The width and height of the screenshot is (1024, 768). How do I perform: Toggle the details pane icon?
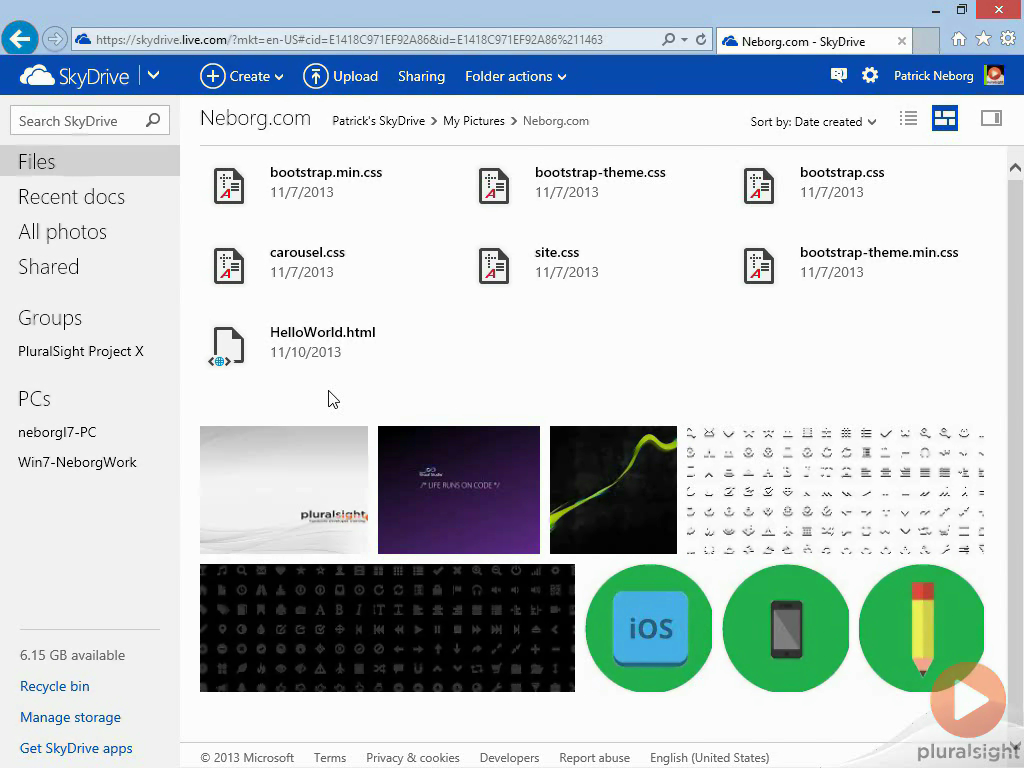991,118
